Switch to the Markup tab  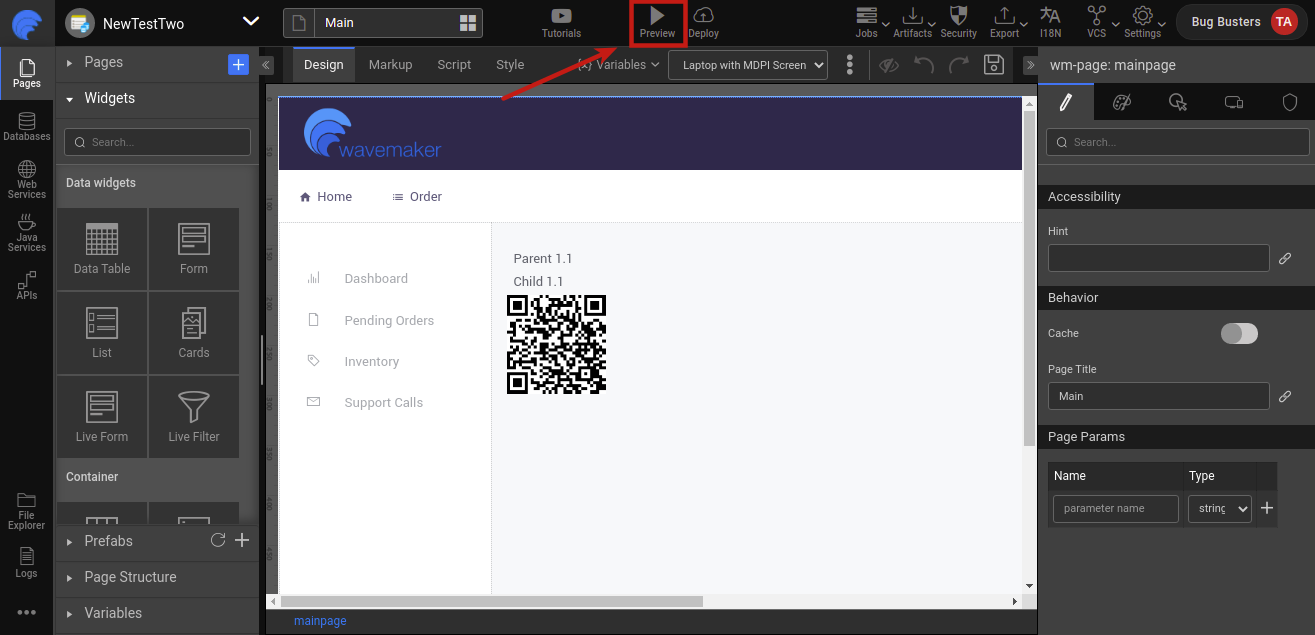(x=390, y=64)
